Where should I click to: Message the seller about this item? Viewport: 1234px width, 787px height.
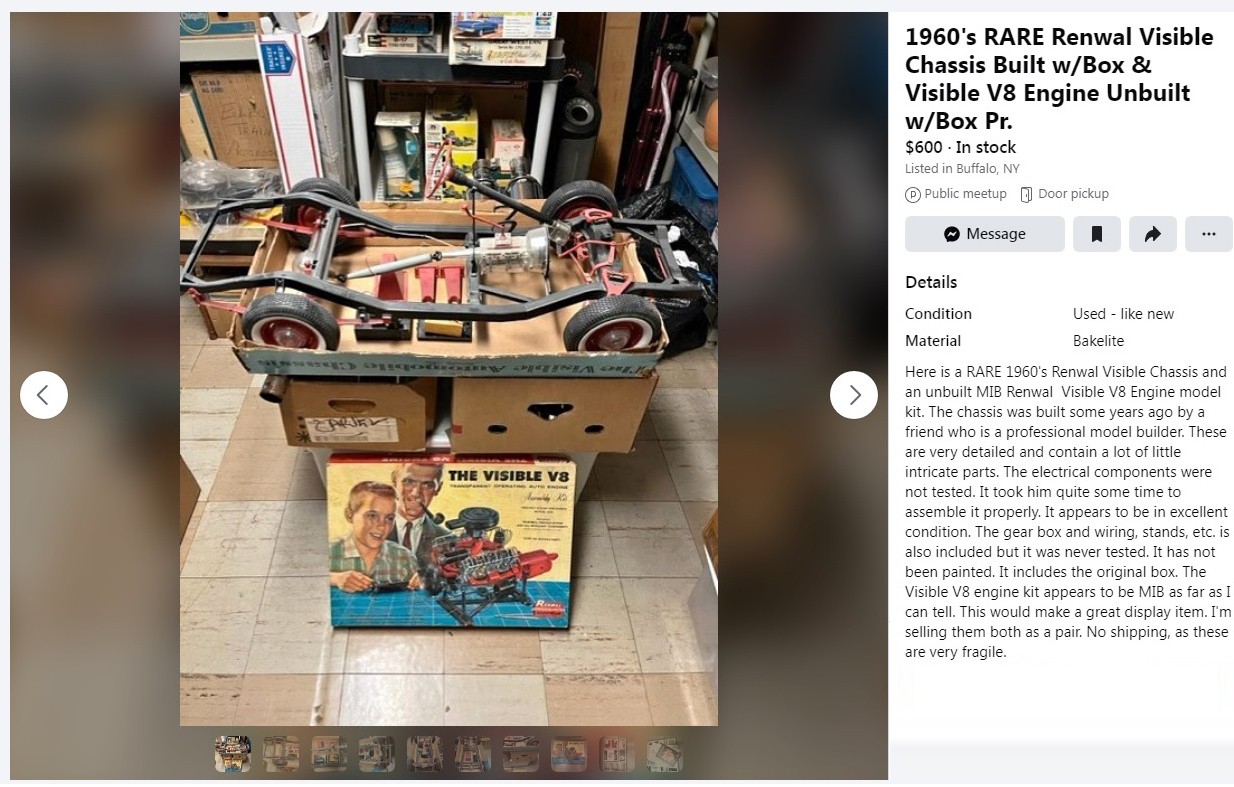985,234
